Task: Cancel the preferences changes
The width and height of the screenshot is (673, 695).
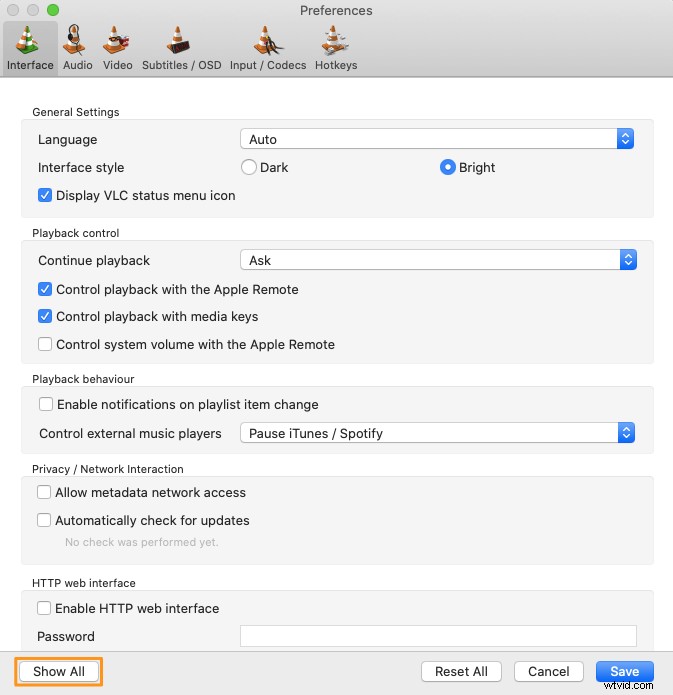Action: pos(548,671)
